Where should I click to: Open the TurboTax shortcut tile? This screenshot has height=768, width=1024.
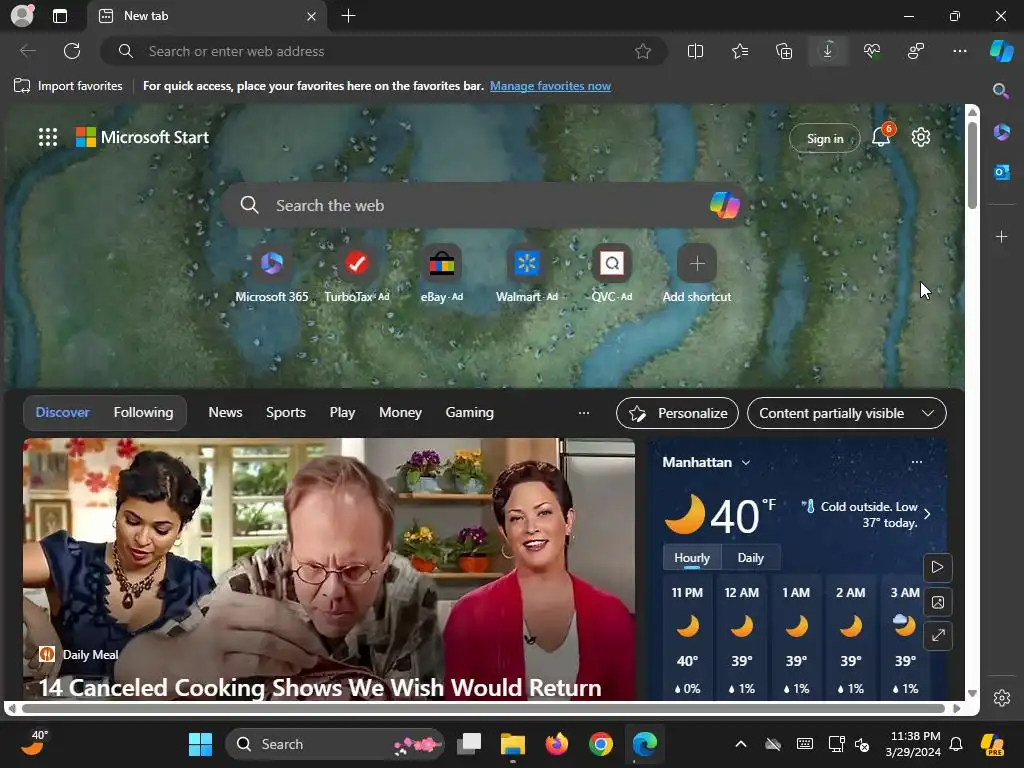[x=357, y=274]
